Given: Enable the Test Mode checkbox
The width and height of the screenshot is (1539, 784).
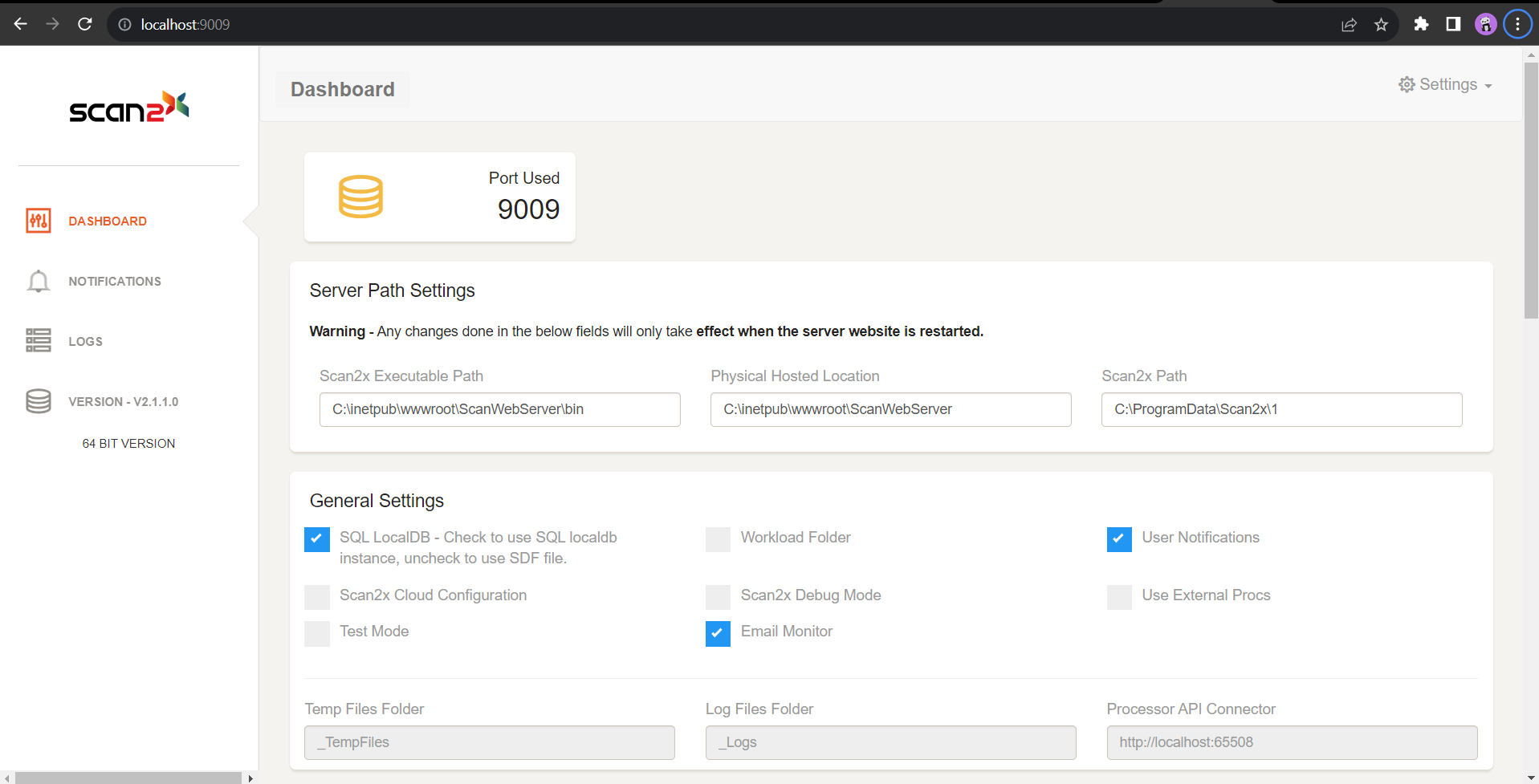Looking at the screenshot, I should tap(317, 633).
